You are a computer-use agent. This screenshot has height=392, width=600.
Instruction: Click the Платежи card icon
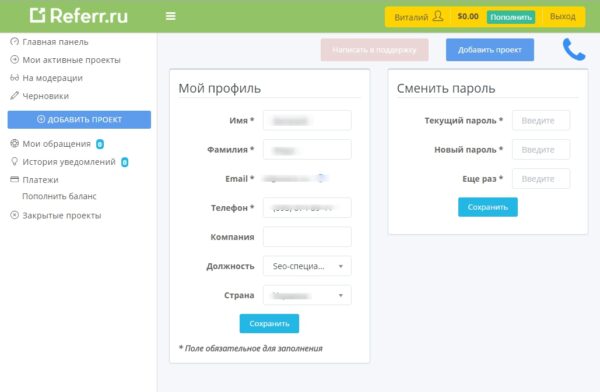point(15,179)
